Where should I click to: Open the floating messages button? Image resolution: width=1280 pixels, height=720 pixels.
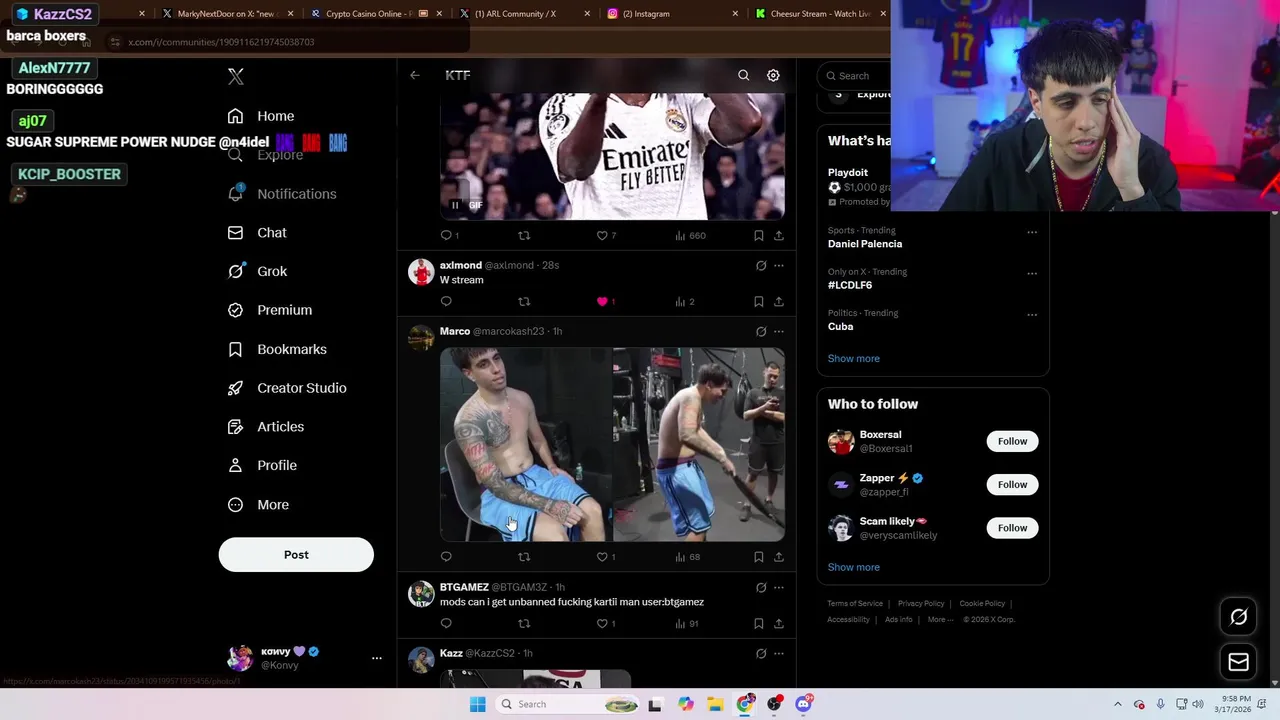click(1238, 662)
